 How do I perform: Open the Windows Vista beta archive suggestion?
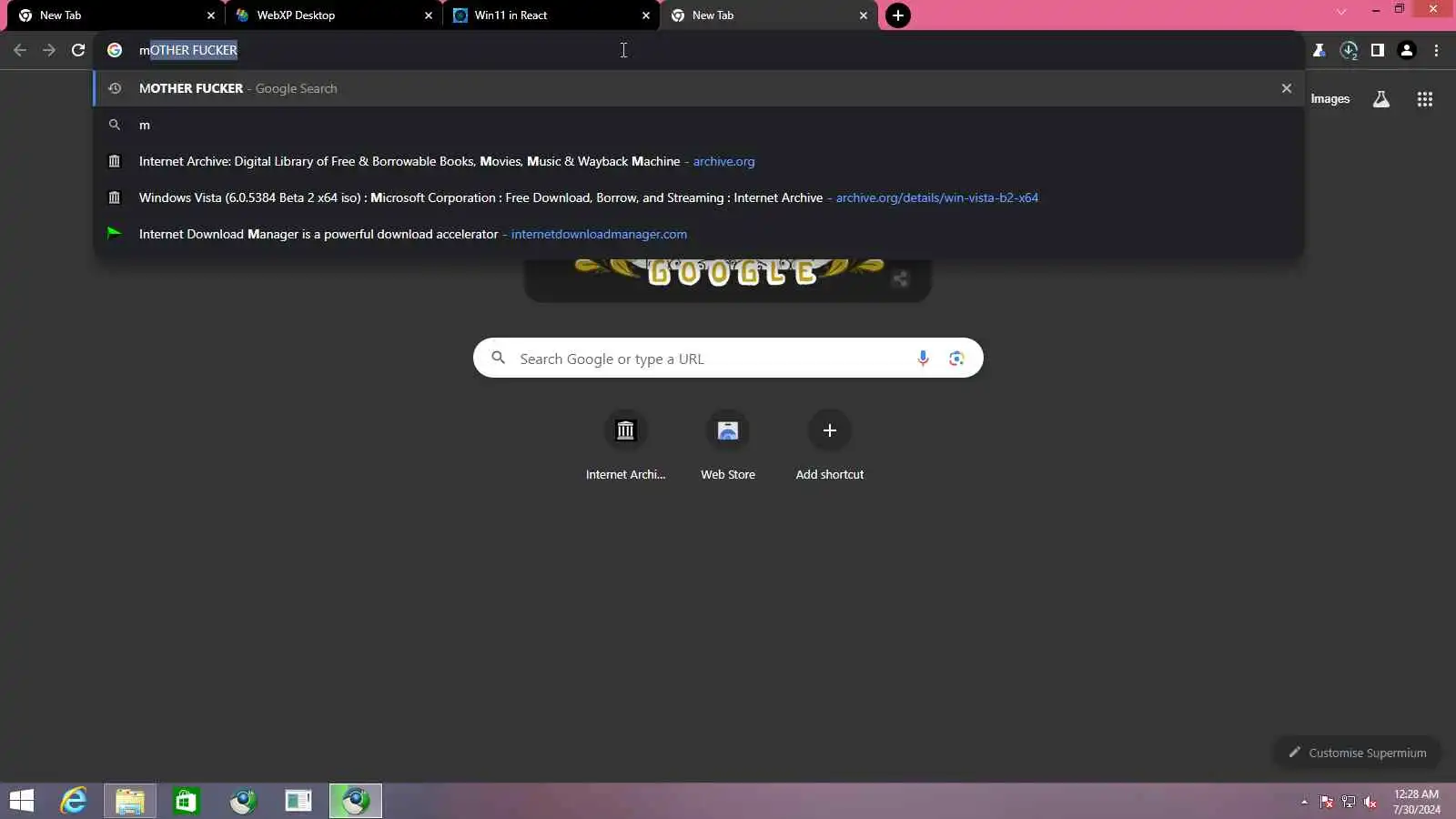click(699, 197)
